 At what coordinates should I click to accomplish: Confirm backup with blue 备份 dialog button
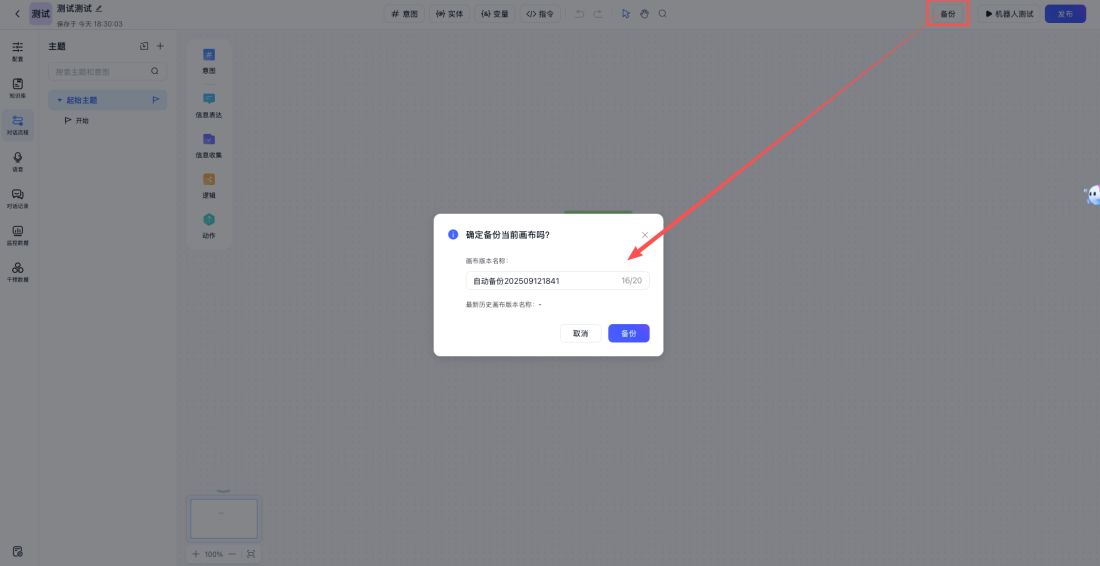629,333
